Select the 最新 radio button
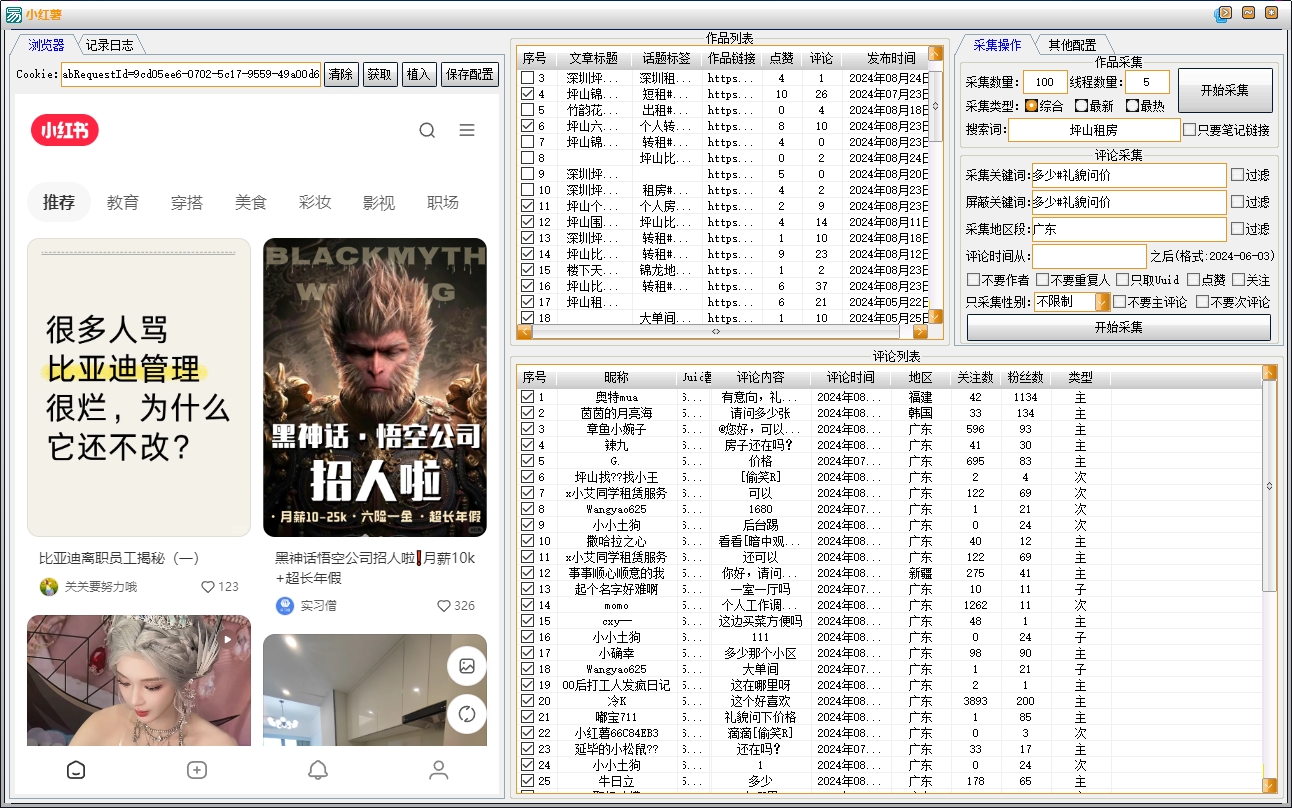Screen dimensions: 1292x808 click(1081, 106)
